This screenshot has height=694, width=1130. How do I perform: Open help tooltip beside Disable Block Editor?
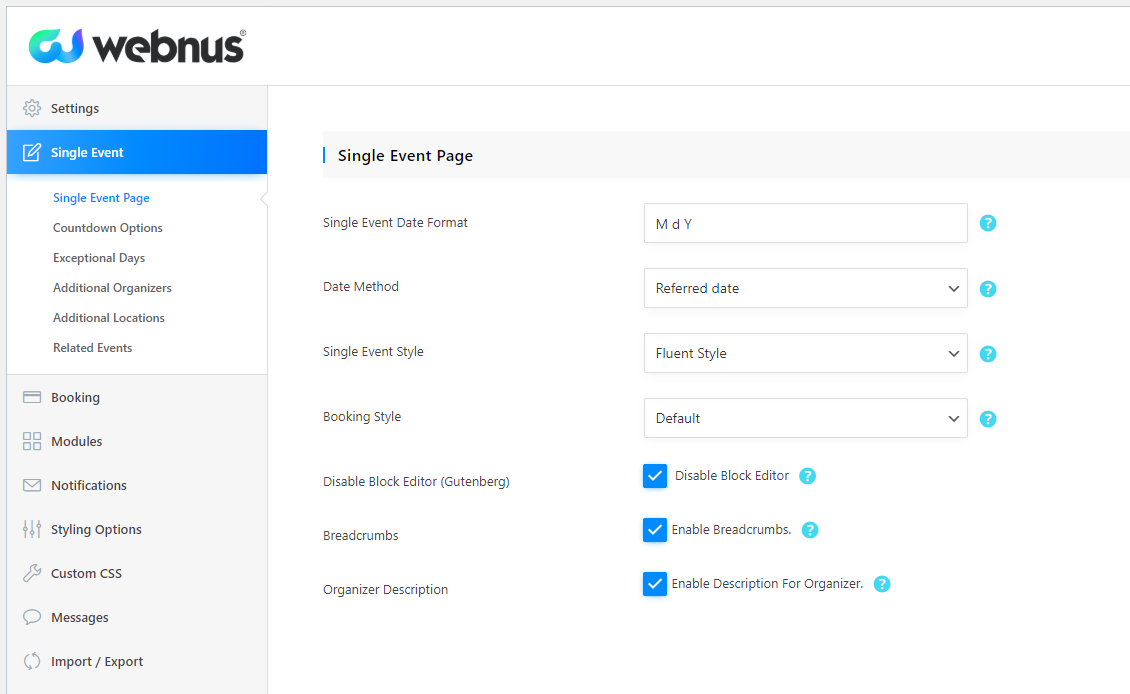click(808, 476)
